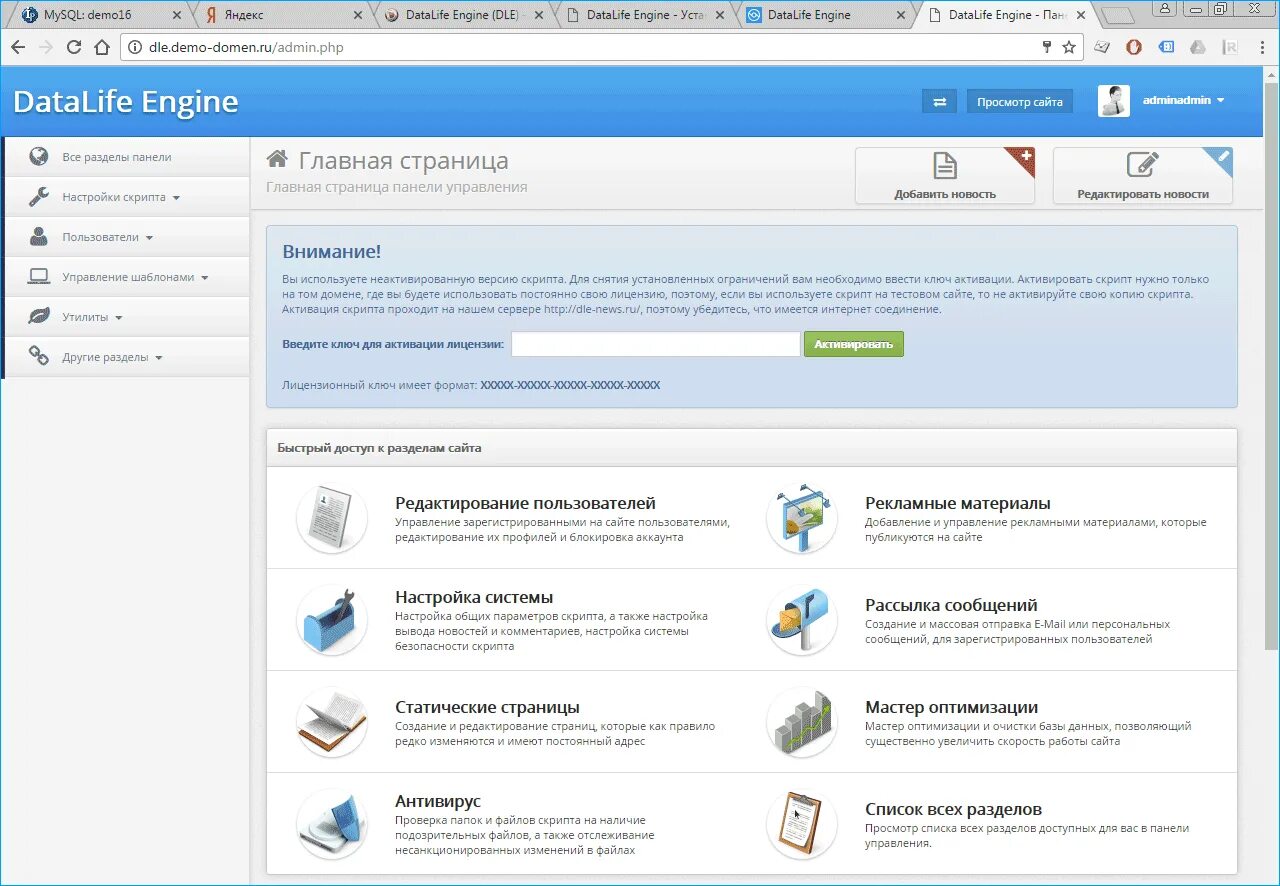This screenshot has height=886, width=1280.
Task: Click mailbox icon for Рассылка сообщений
Action: 802,620
